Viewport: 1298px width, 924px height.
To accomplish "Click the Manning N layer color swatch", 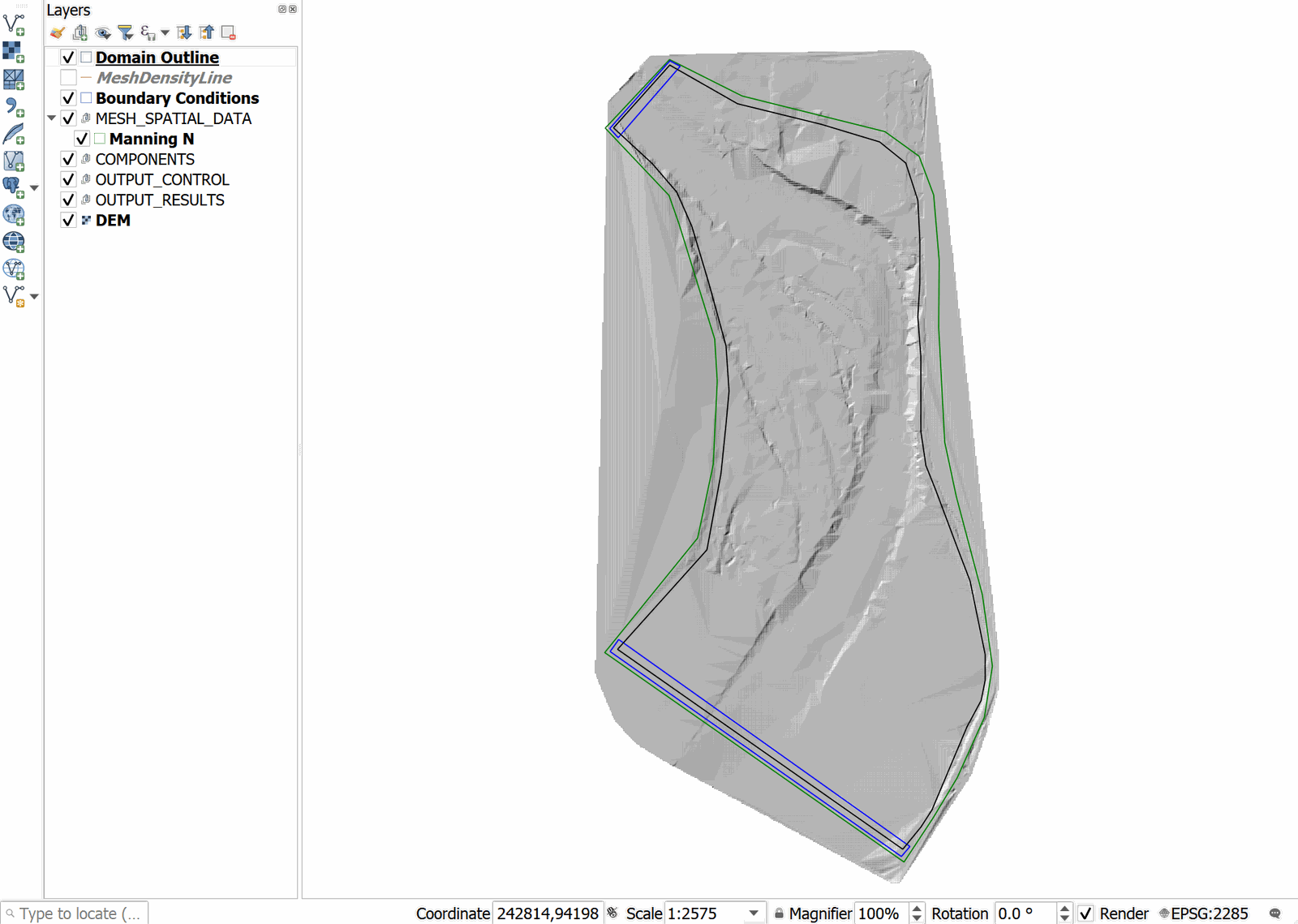I will [x=100, y=139].
